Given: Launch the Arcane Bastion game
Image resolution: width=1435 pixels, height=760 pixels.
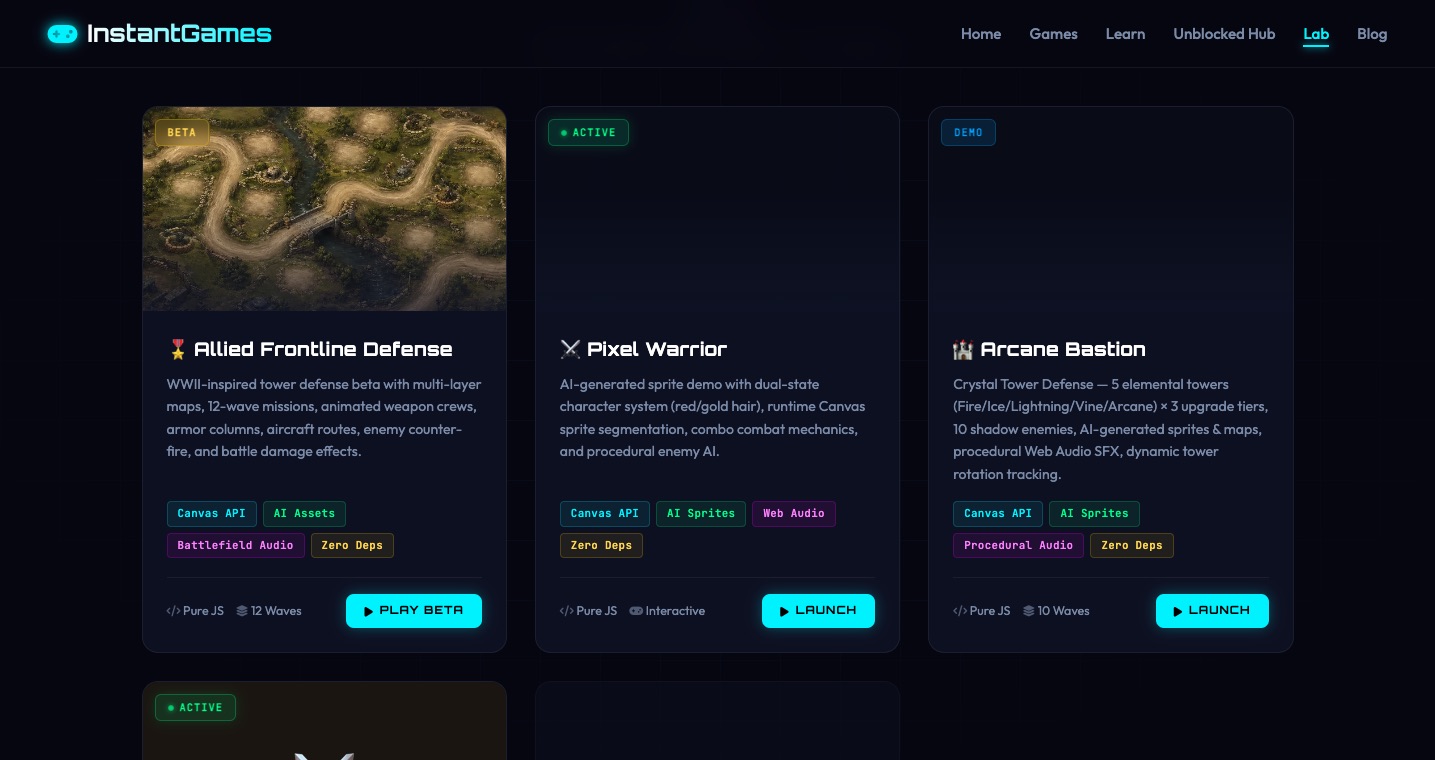Looking at the screenshot, I should click(1212, 611).
